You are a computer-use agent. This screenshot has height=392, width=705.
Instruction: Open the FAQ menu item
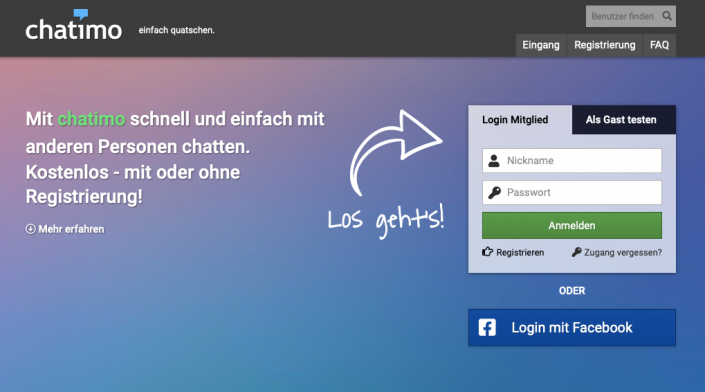pyautogui.click(x=659, y=45)
